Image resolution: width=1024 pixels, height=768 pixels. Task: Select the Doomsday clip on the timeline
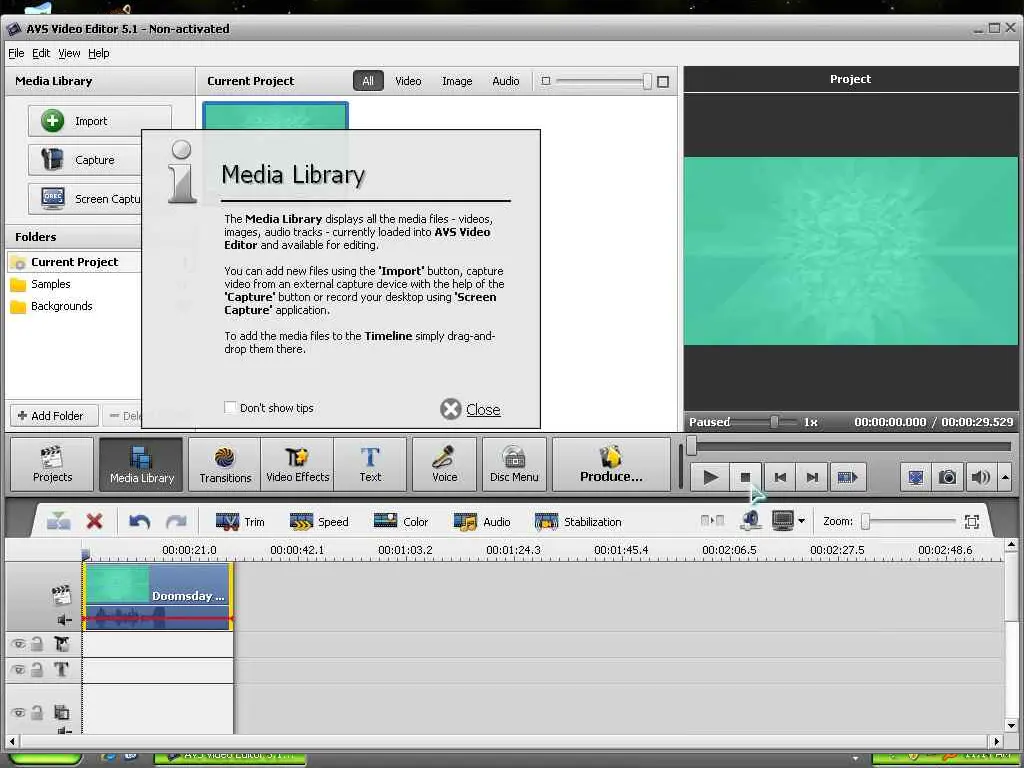tap(157, 596)
